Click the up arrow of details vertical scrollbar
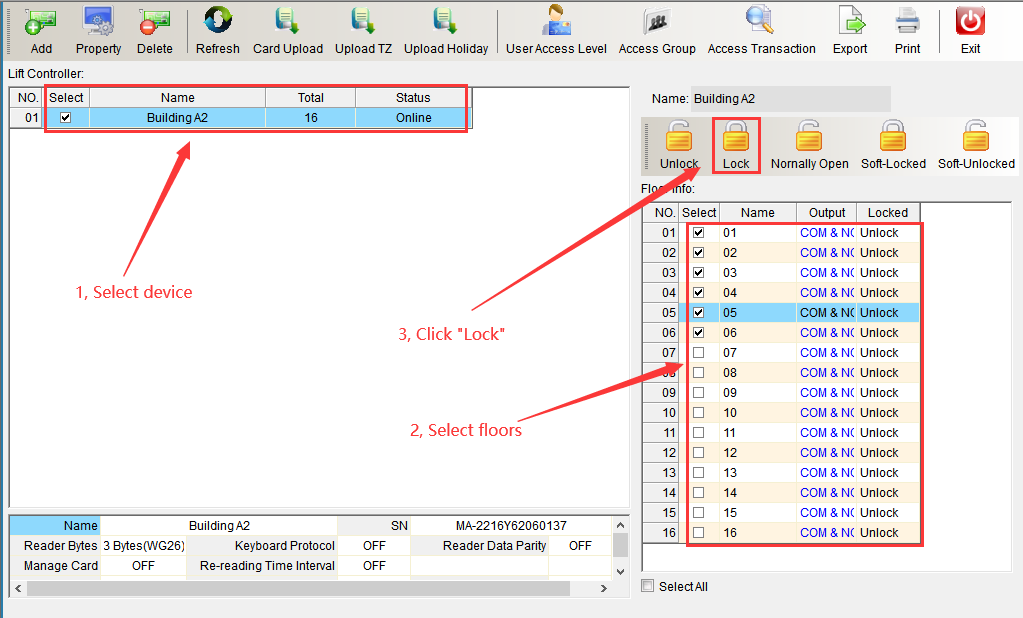Screen dimensions: 1023x618 coord(620,525)
